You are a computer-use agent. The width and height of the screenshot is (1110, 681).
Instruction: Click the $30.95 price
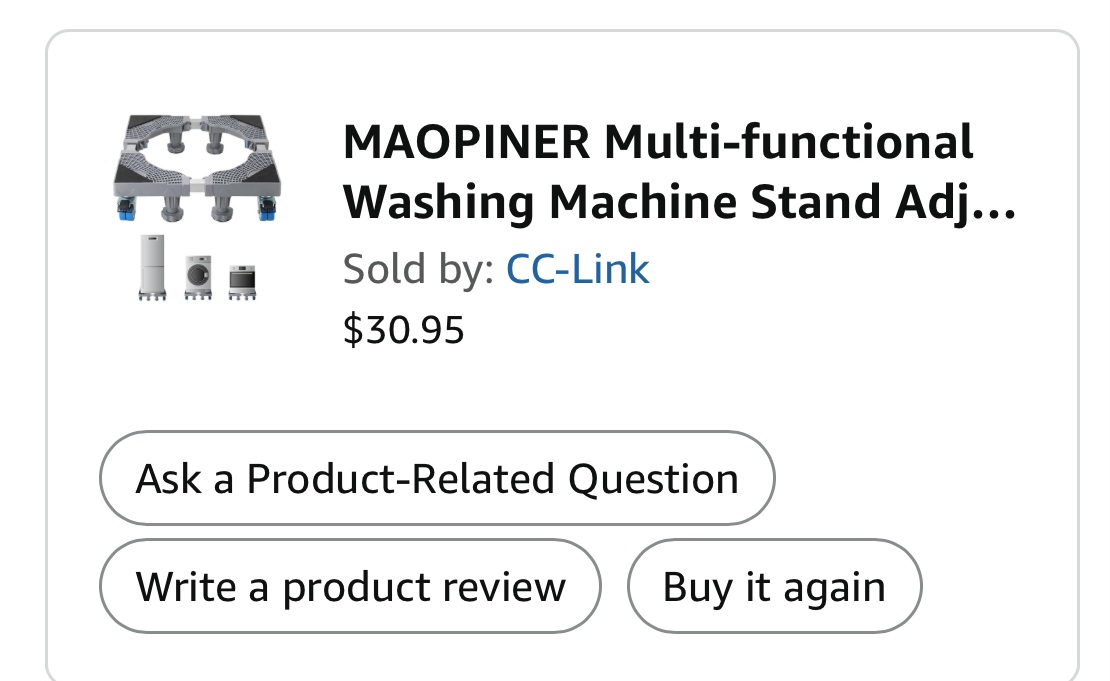tap(403, 329)
